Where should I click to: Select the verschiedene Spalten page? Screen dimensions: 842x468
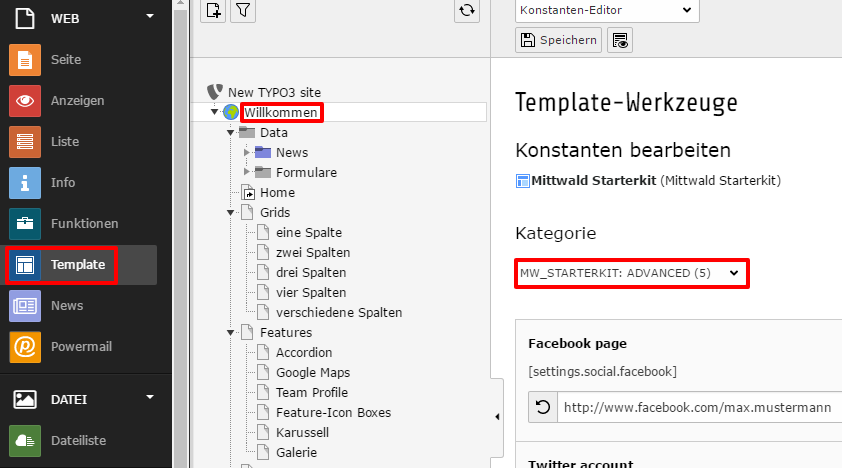pos(339,312)
